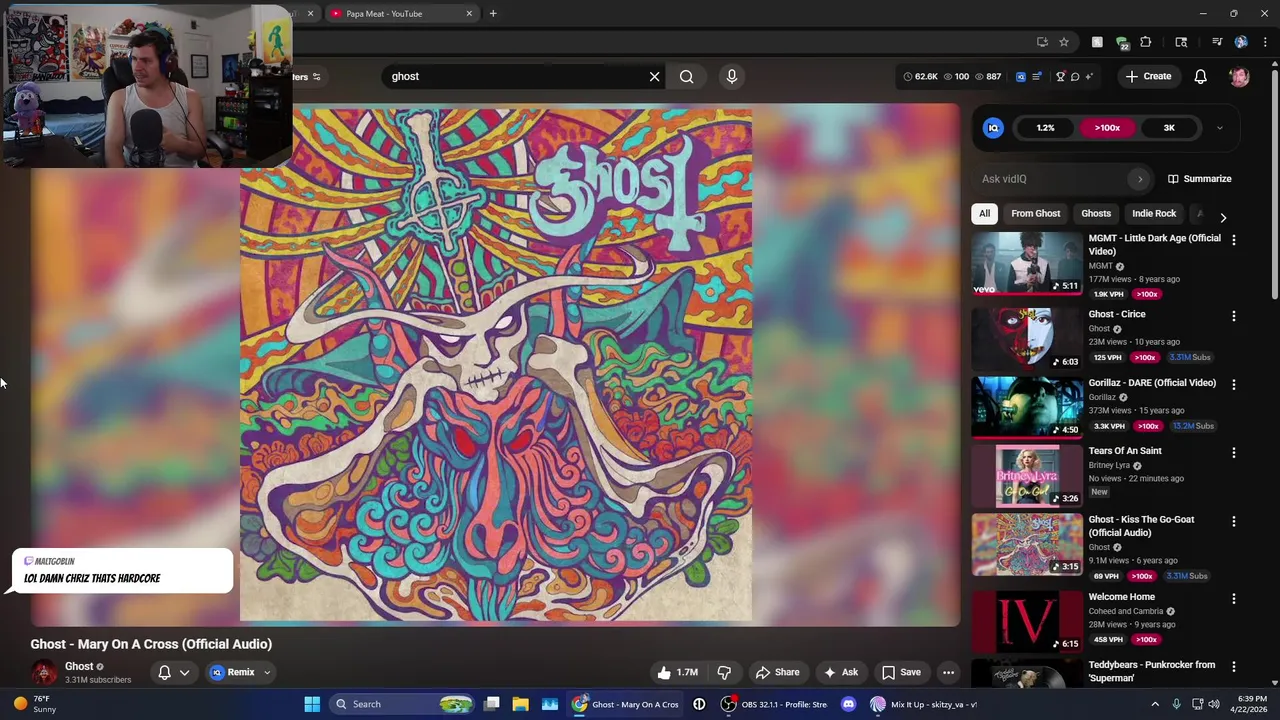
Task: Click the Ghost channel name link
Action: 79,666
